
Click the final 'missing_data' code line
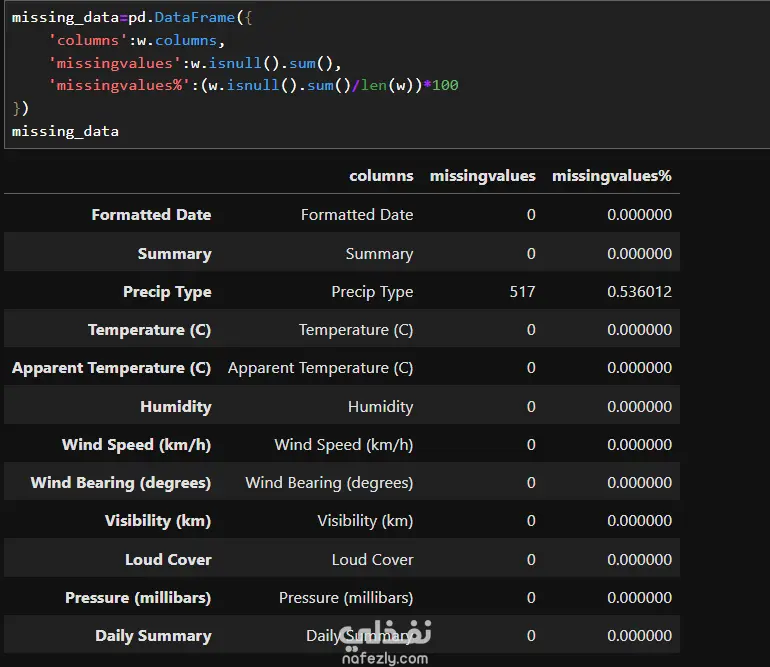click(x=65, y=132)
